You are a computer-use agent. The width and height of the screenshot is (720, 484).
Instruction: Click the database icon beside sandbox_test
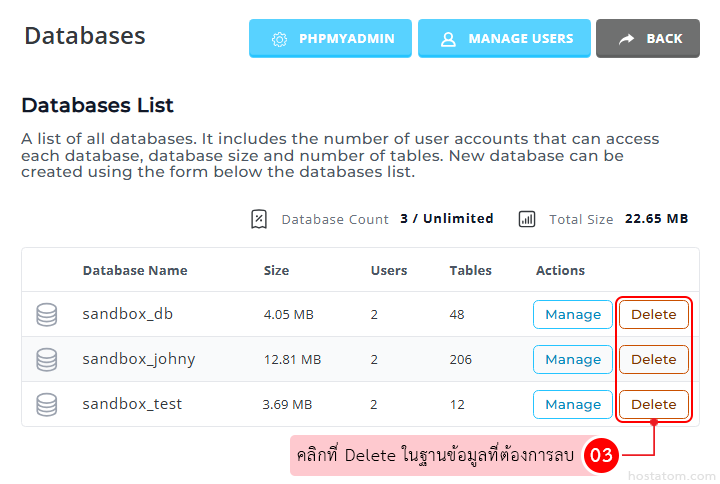(x=46, y=405)
